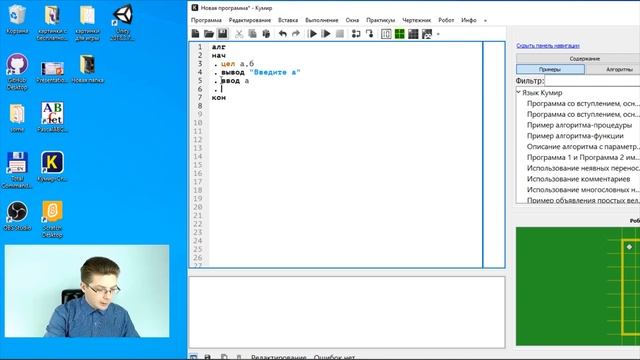This screenshot has height=360, width=640.
Task: Open a file with the folder icon
Action: (x=209, y=34)
